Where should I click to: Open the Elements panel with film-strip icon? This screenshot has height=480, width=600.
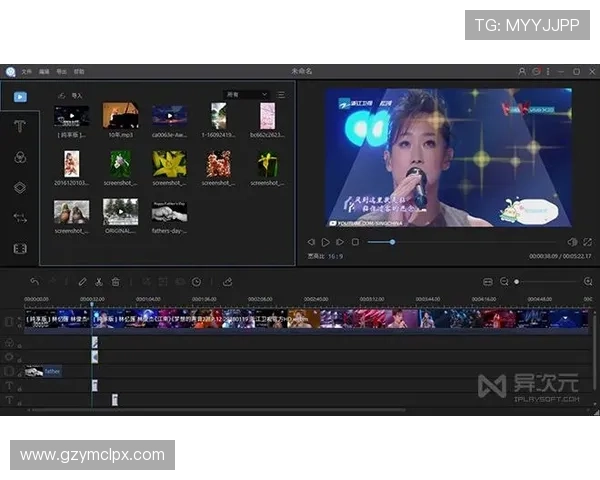point(20,248)
